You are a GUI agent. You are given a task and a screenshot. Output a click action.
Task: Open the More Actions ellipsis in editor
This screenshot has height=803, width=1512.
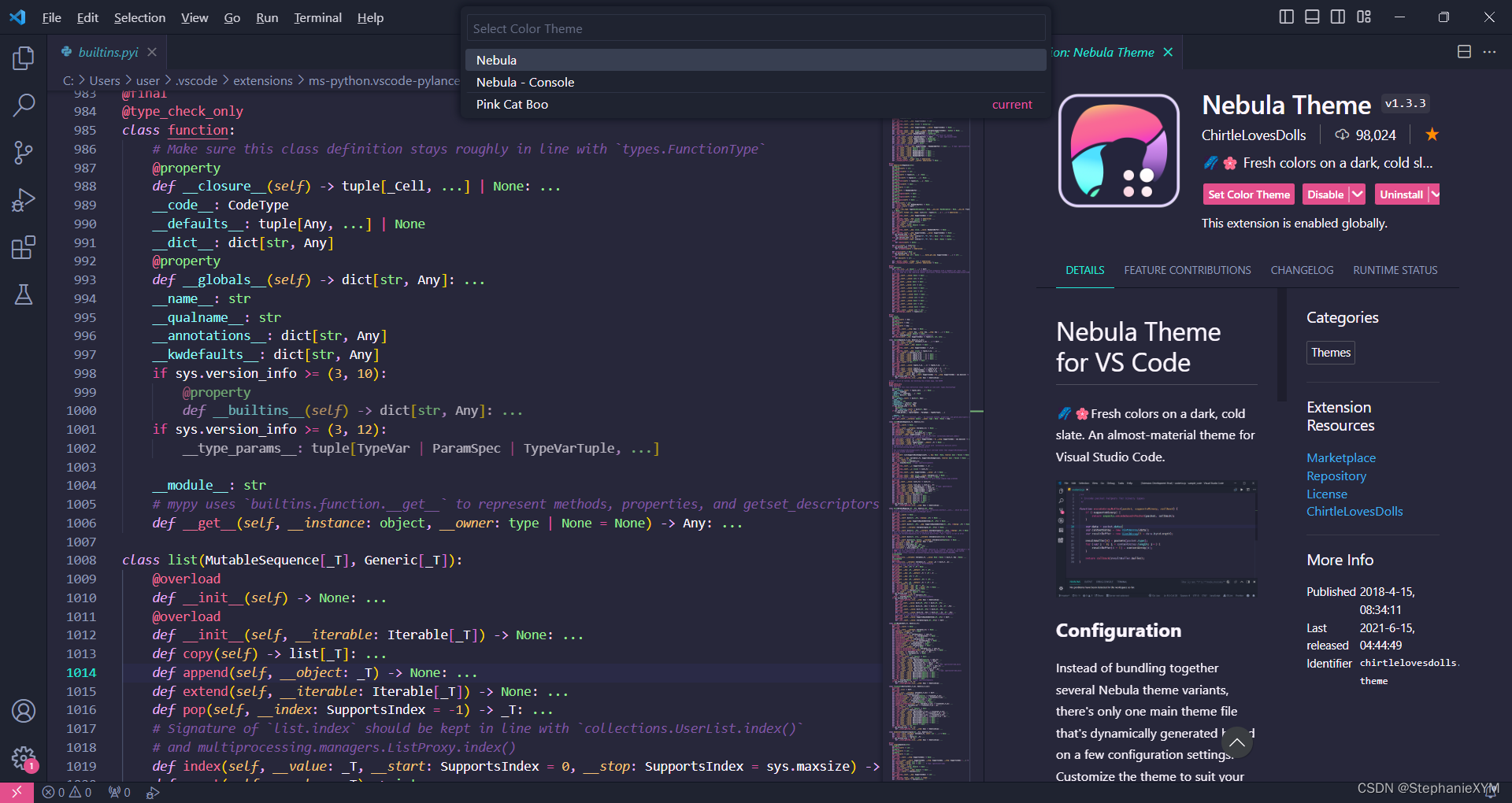(x=1489, y=52)
